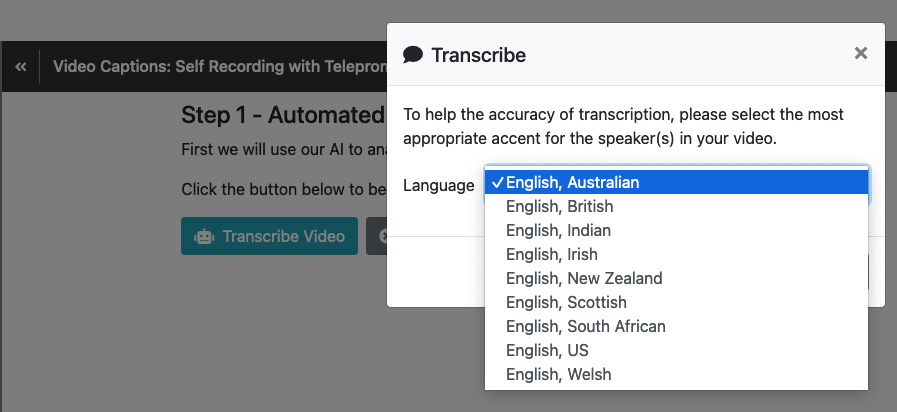Choose English, US as the language
This screenshot has width=897, height=412.
pyautogui.click(x=676, y=350)
